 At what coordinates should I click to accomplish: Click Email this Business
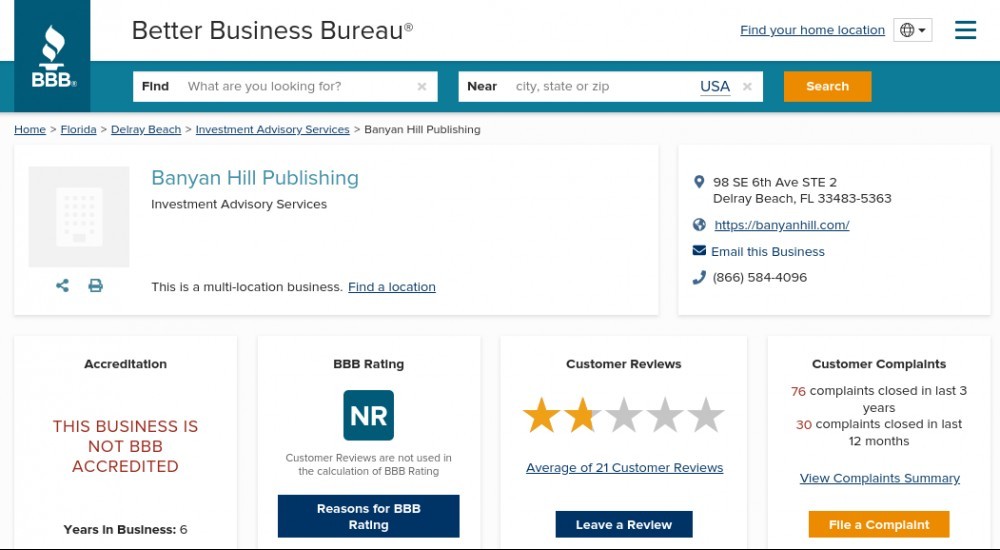click(768, 251)
